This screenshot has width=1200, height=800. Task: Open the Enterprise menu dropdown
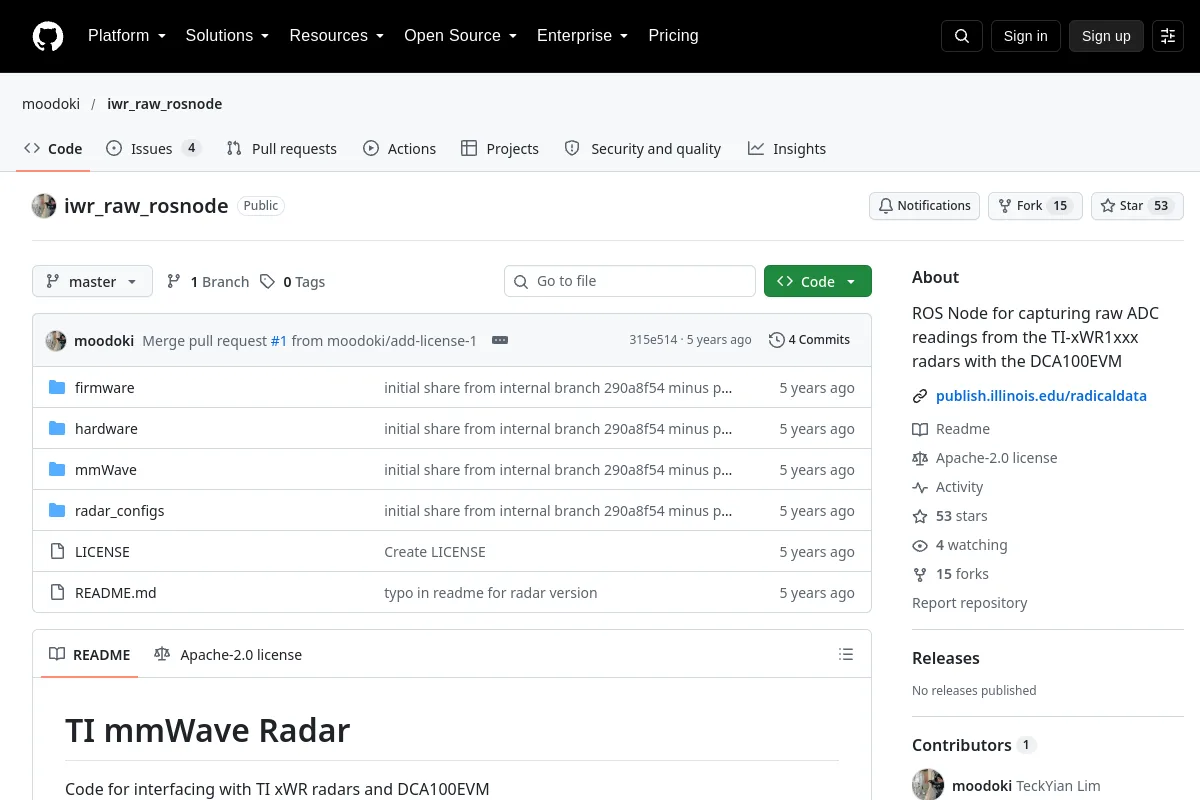coord(582,36)
